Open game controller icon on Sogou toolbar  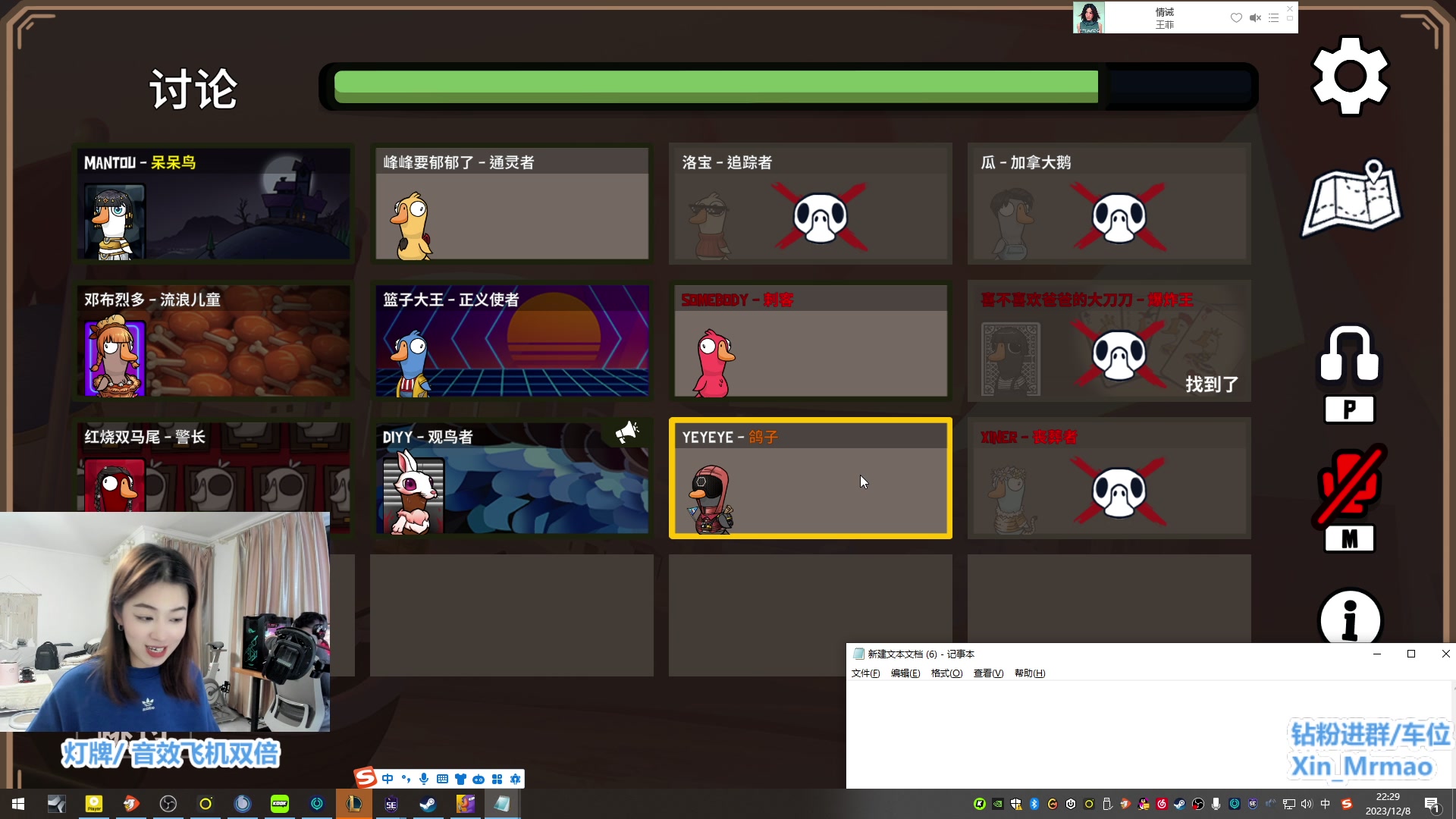479,779
